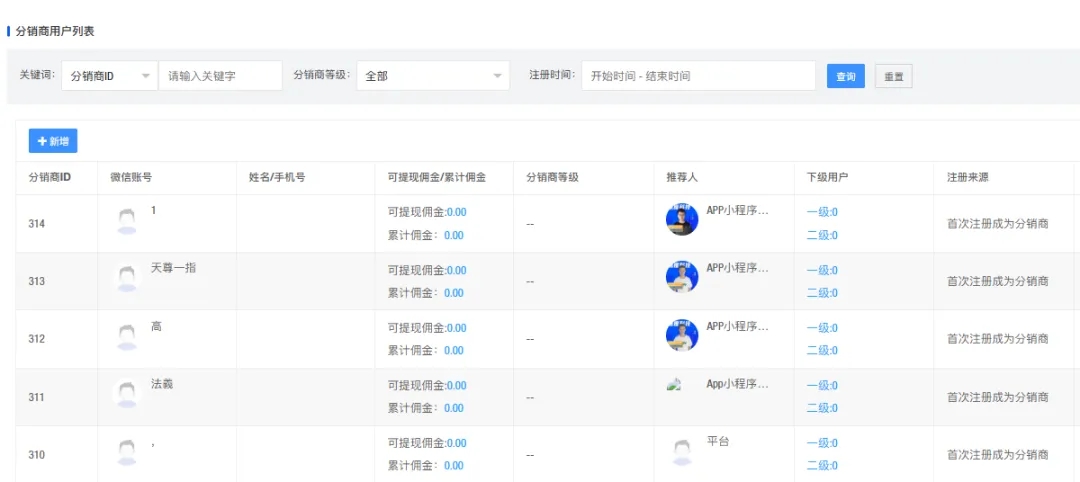Screen dimensions: 1080x482
Task: Click the 平台 referrer avatar in row 310
Action: (x=682, y=452)
